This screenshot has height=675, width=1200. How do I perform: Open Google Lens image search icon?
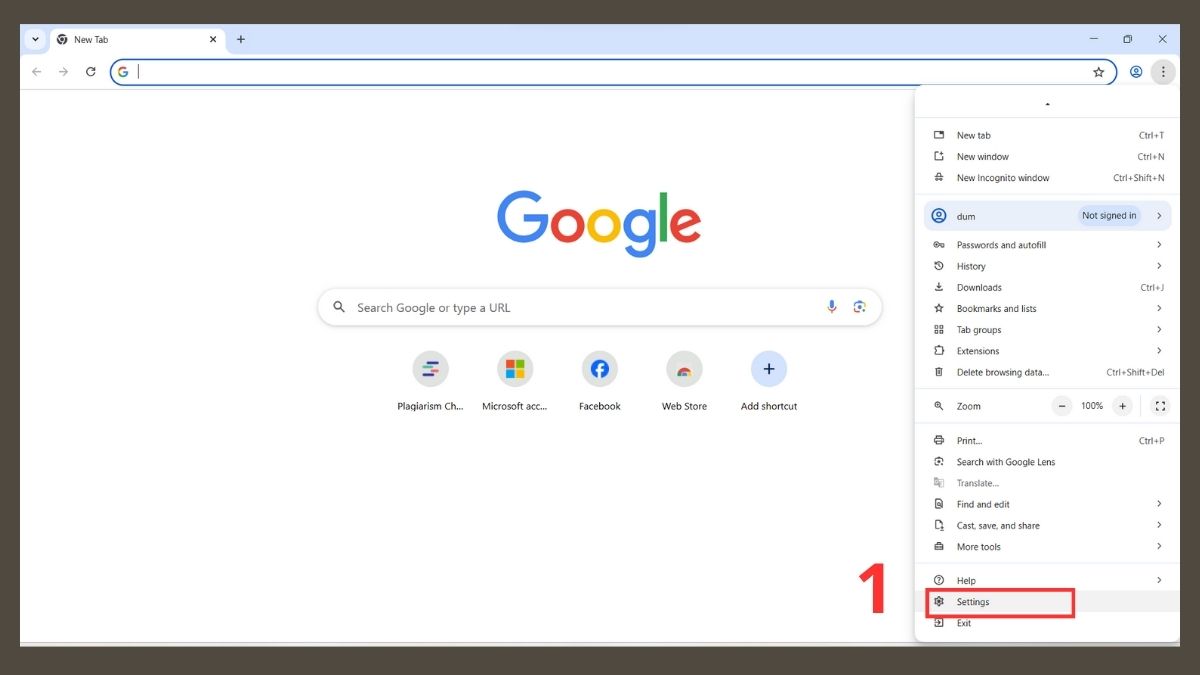[859, 307]
